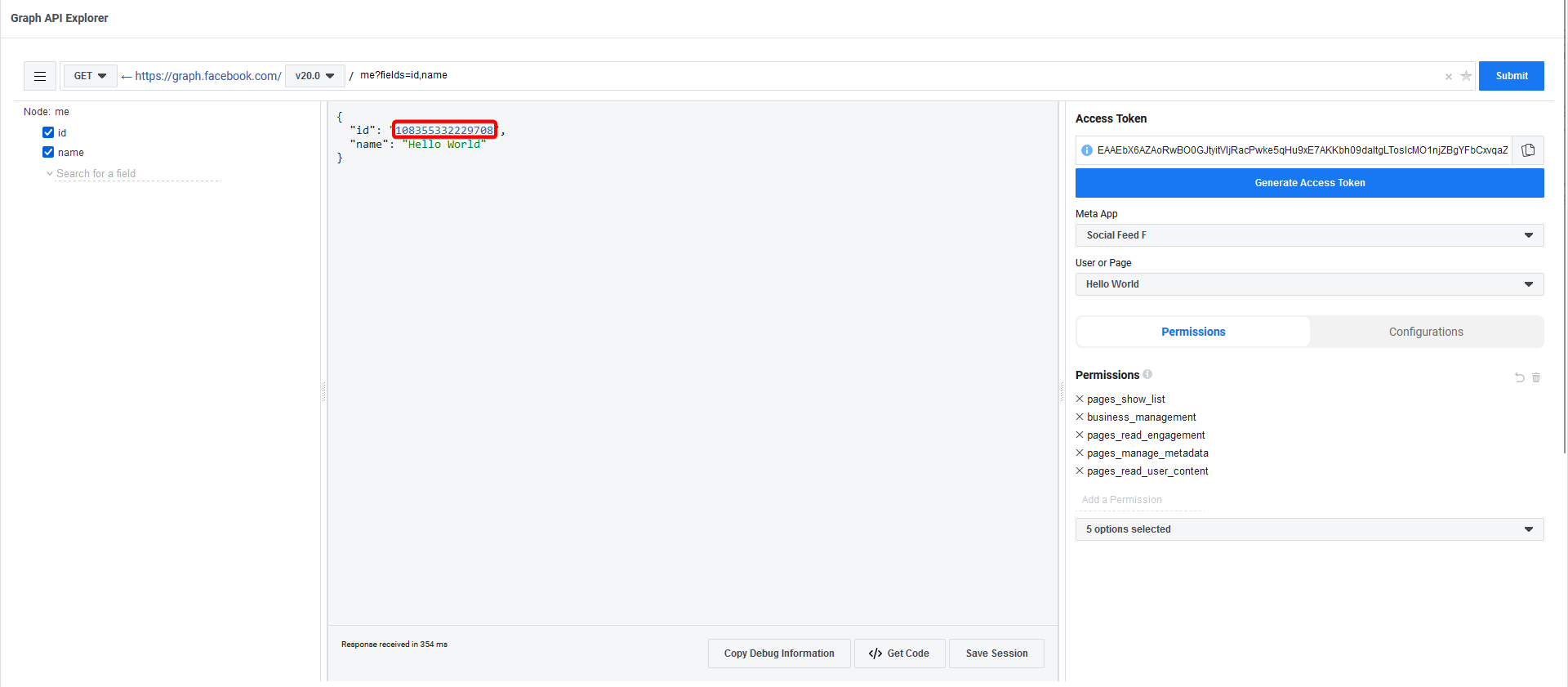Focus the Access Token field
This screenshot has height=687, width=1568.
click(x=1302, y=150)
